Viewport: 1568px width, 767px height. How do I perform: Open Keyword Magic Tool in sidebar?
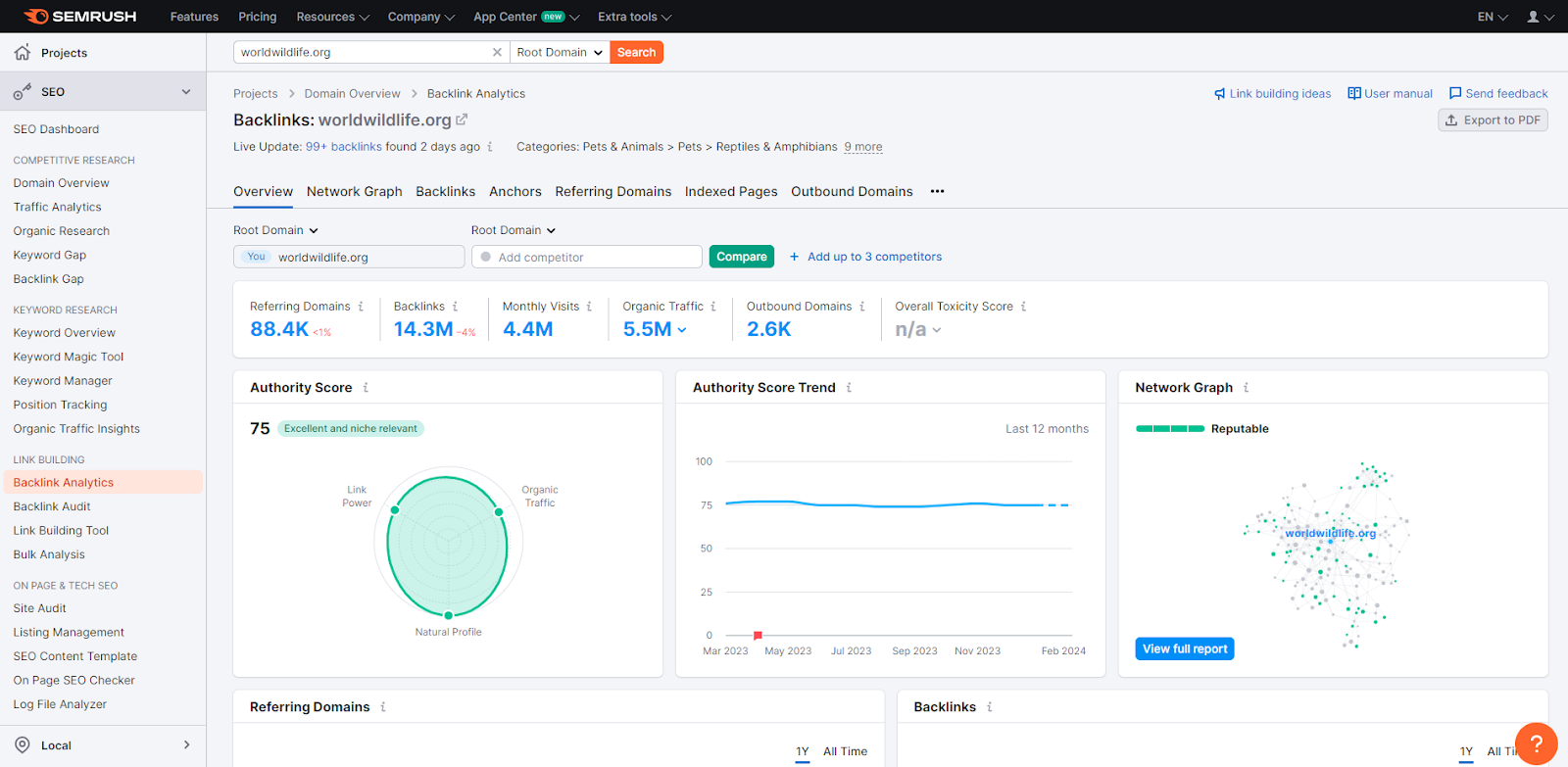pyautogui.click(x=69, y=357)
